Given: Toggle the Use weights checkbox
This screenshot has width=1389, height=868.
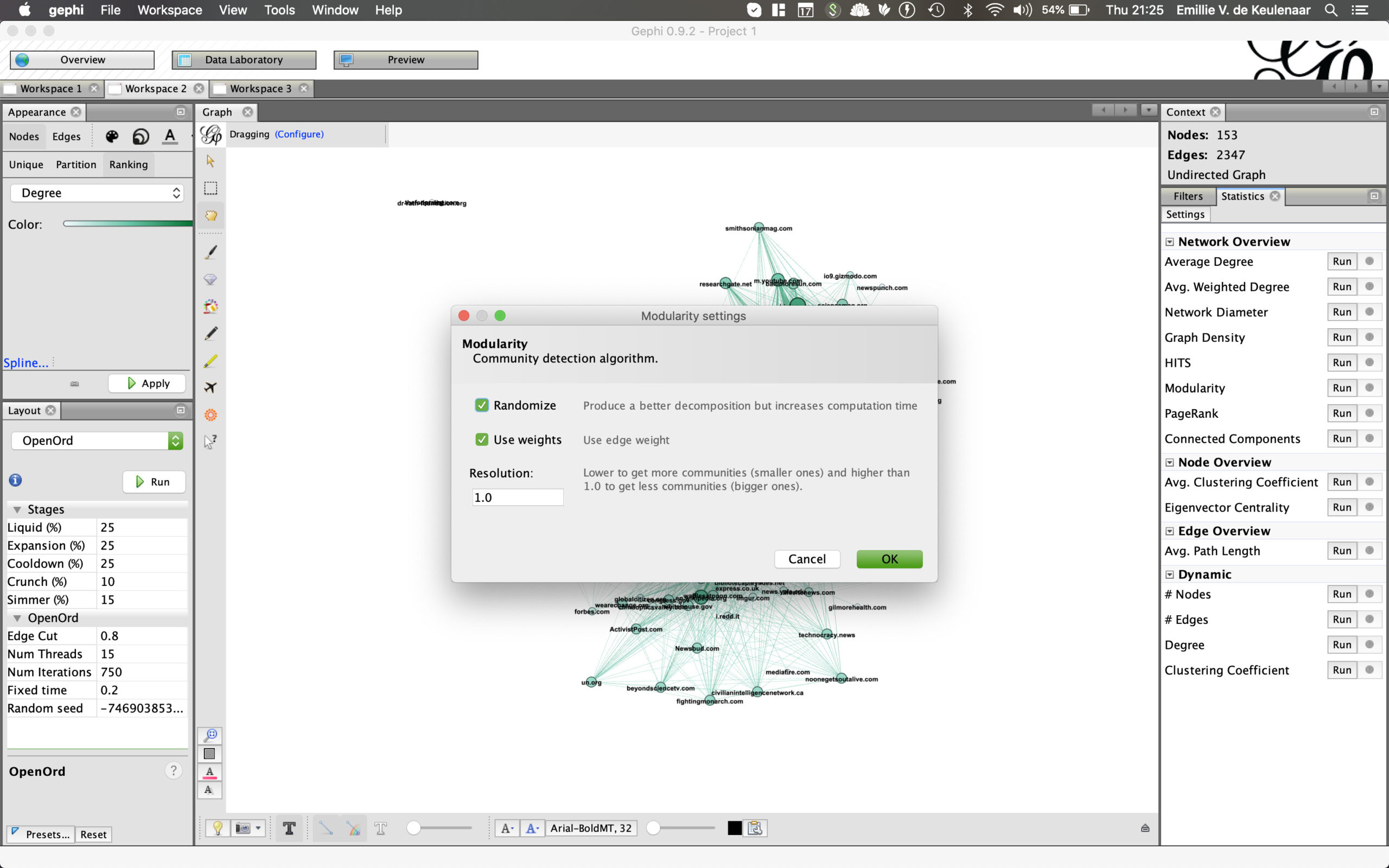Looking at the screenshot, I should coord(482,440).
